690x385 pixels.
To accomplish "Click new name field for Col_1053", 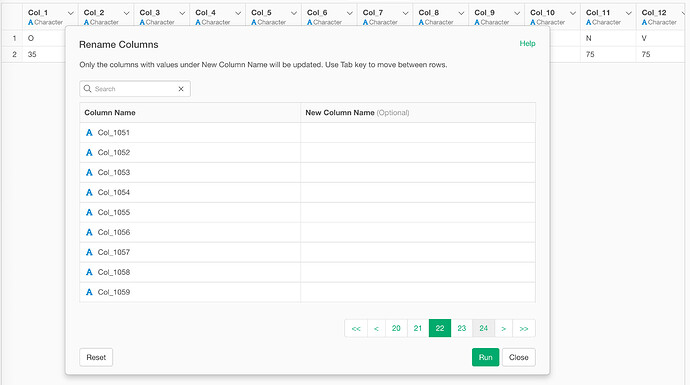I will (418, 172).
